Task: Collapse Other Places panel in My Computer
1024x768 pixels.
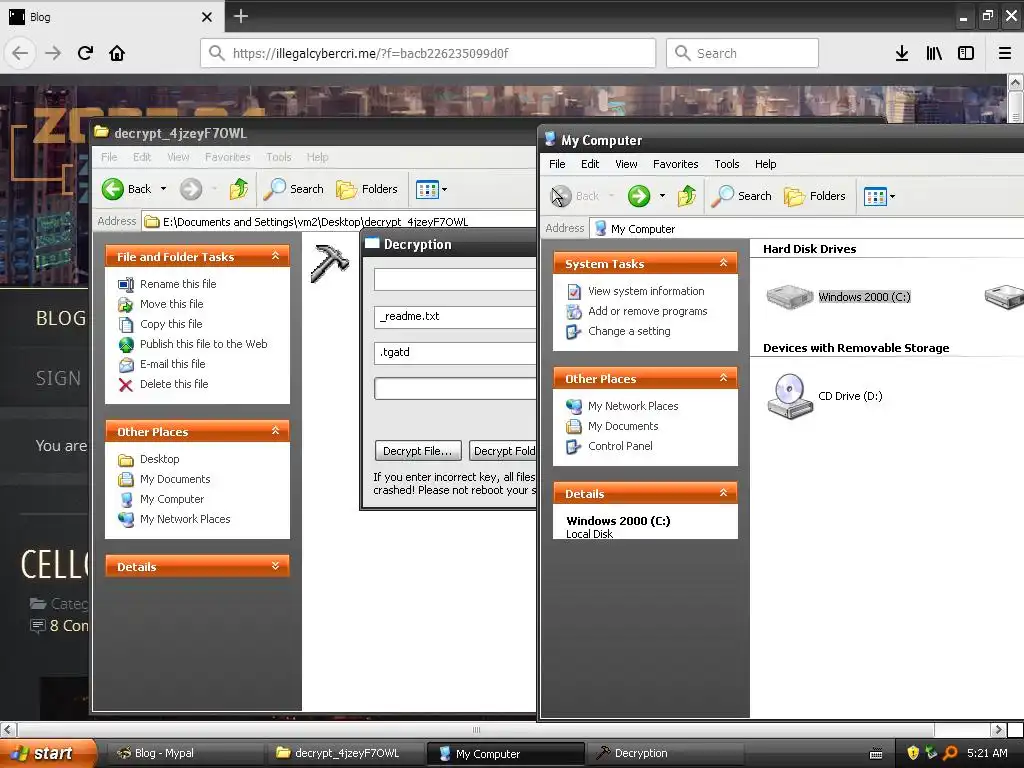Action: coord(724,378)
